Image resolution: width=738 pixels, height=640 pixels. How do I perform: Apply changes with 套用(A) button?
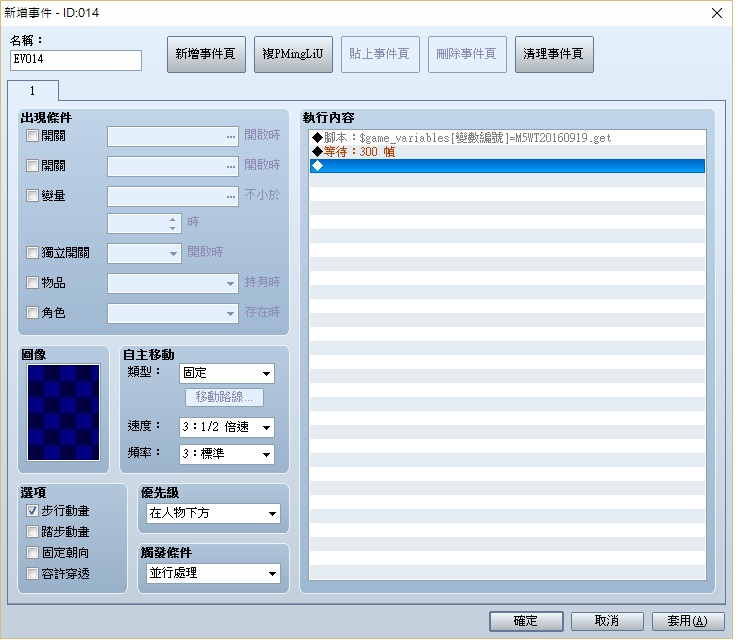pyautogui.click(x=688, y=621)
